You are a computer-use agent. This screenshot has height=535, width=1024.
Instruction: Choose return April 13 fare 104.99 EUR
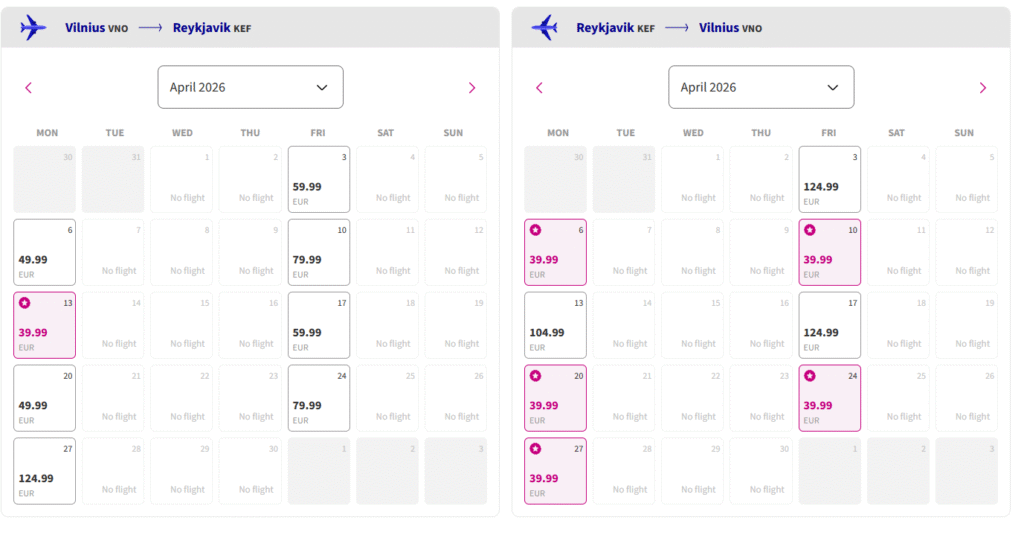pyautogui.click(x=555, y=325)
